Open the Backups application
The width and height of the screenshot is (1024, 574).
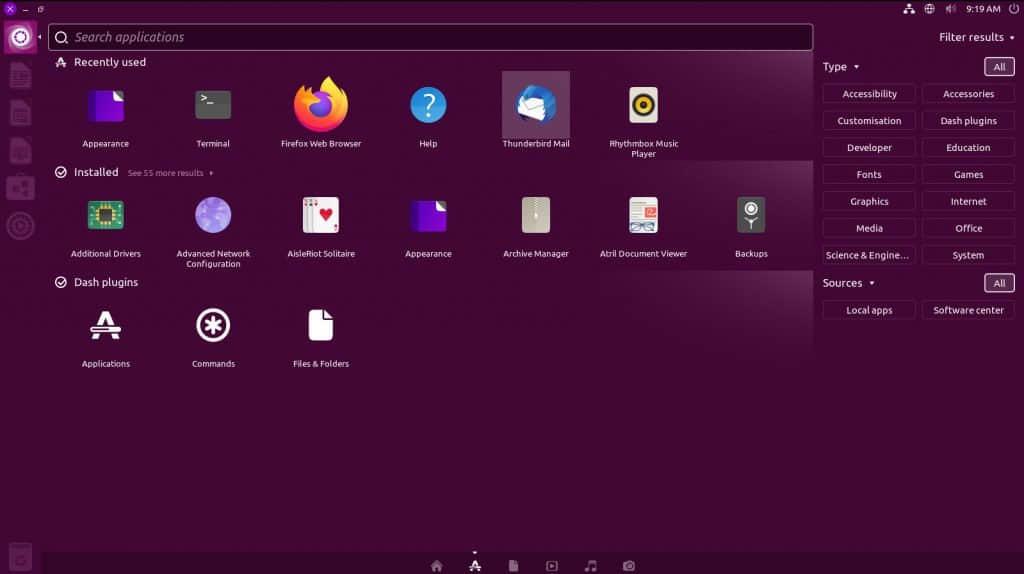pos(750,216)
